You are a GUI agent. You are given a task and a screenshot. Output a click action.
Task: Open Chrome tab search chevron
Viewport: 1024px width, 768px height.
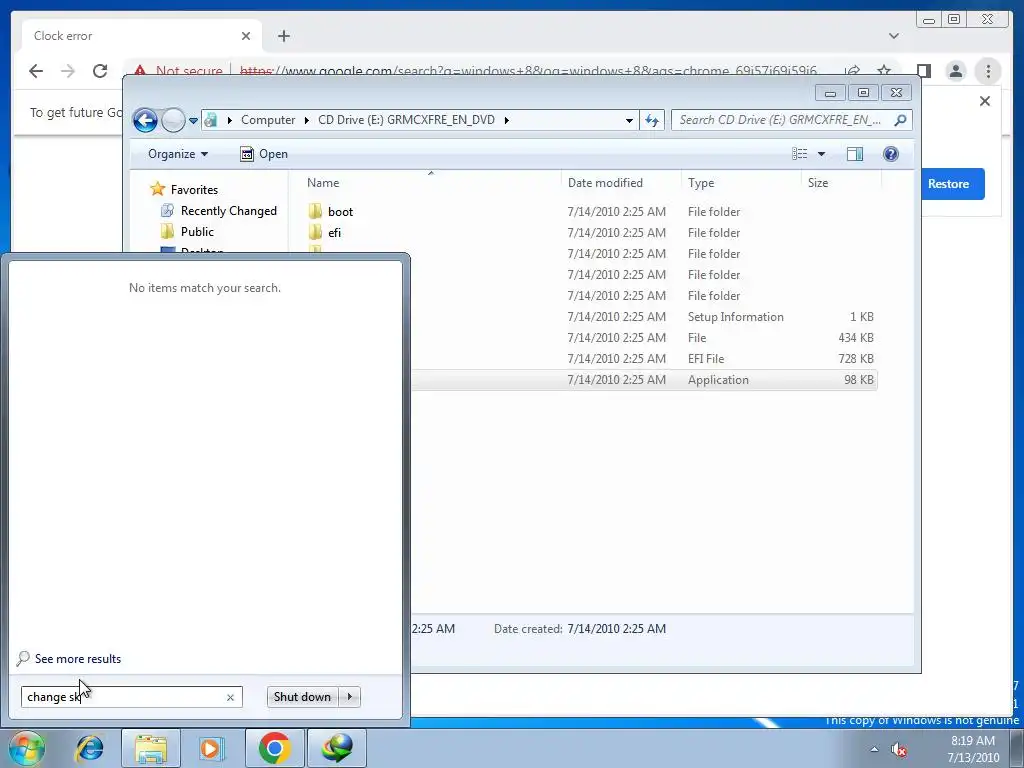pos(894,36)
